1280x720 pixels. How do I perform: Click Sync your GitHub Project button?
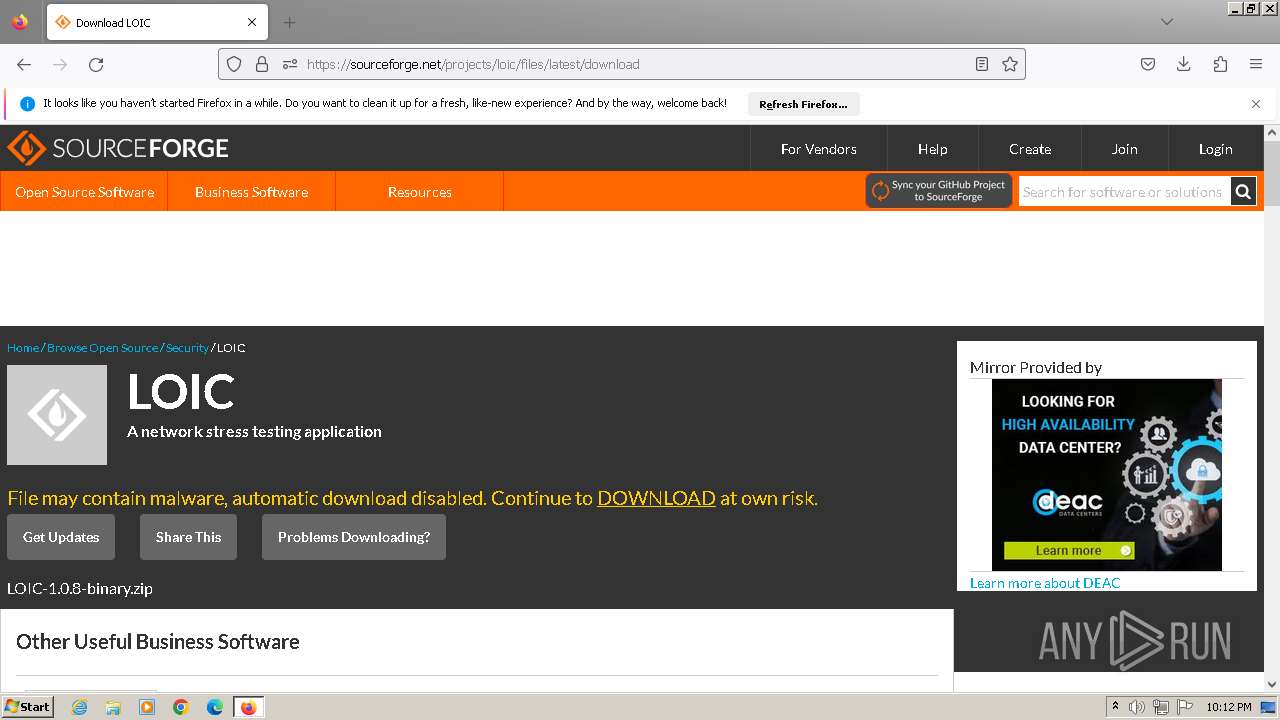click(939, 191)
